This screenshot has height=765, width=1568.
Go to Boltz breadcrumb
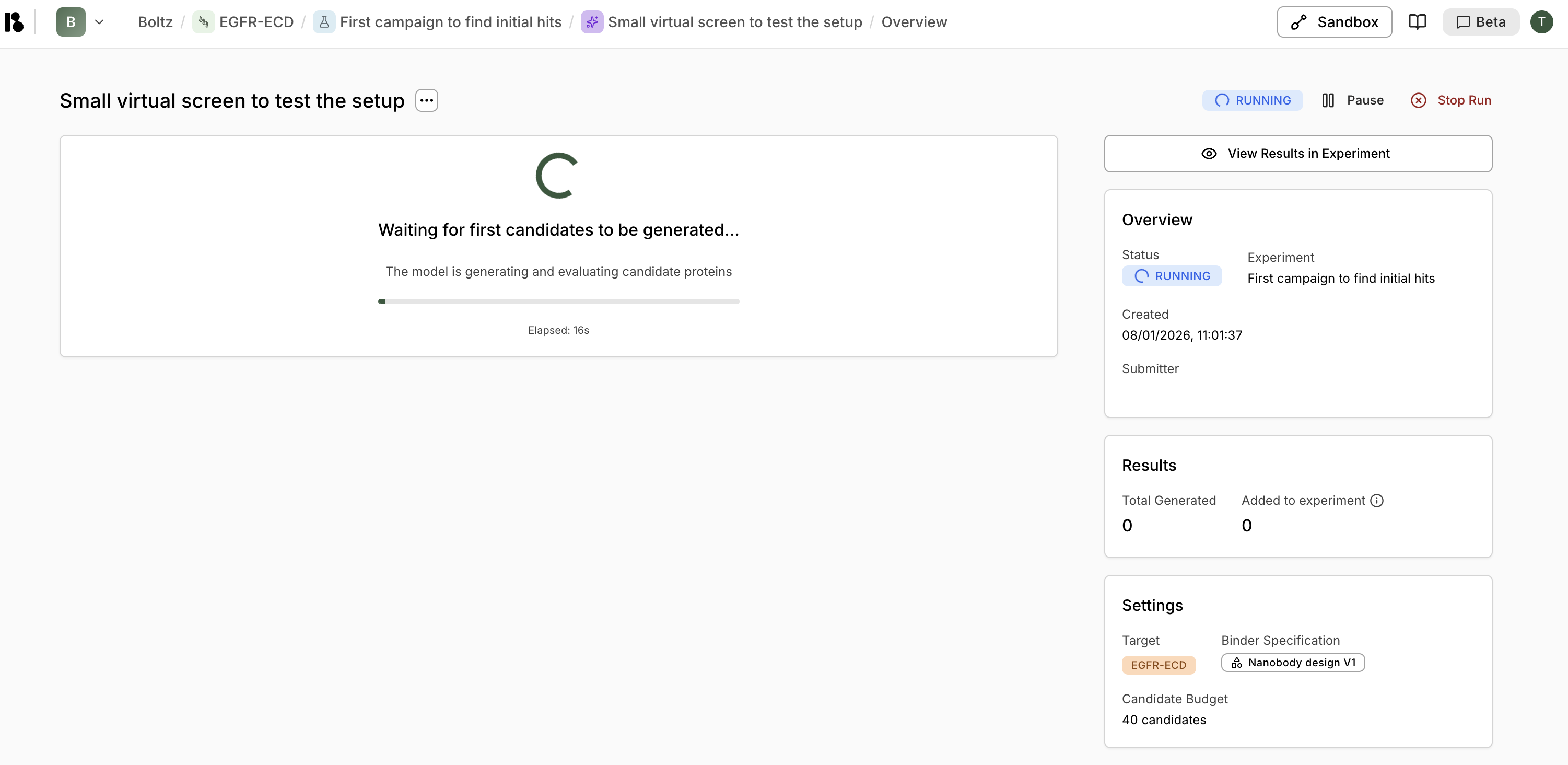[x=155, y=22]
